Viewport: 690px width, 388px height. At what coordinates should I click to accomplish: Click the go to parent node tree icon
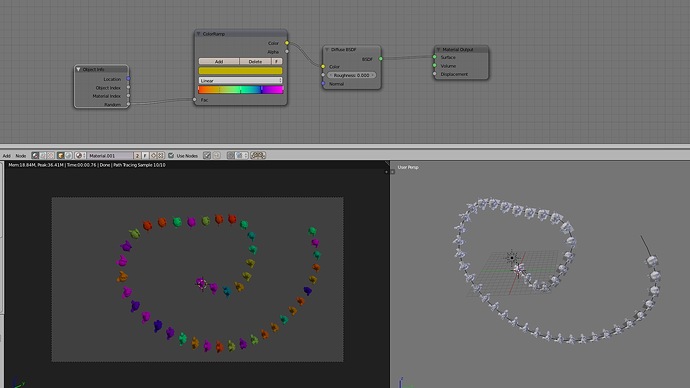[217, 155]
